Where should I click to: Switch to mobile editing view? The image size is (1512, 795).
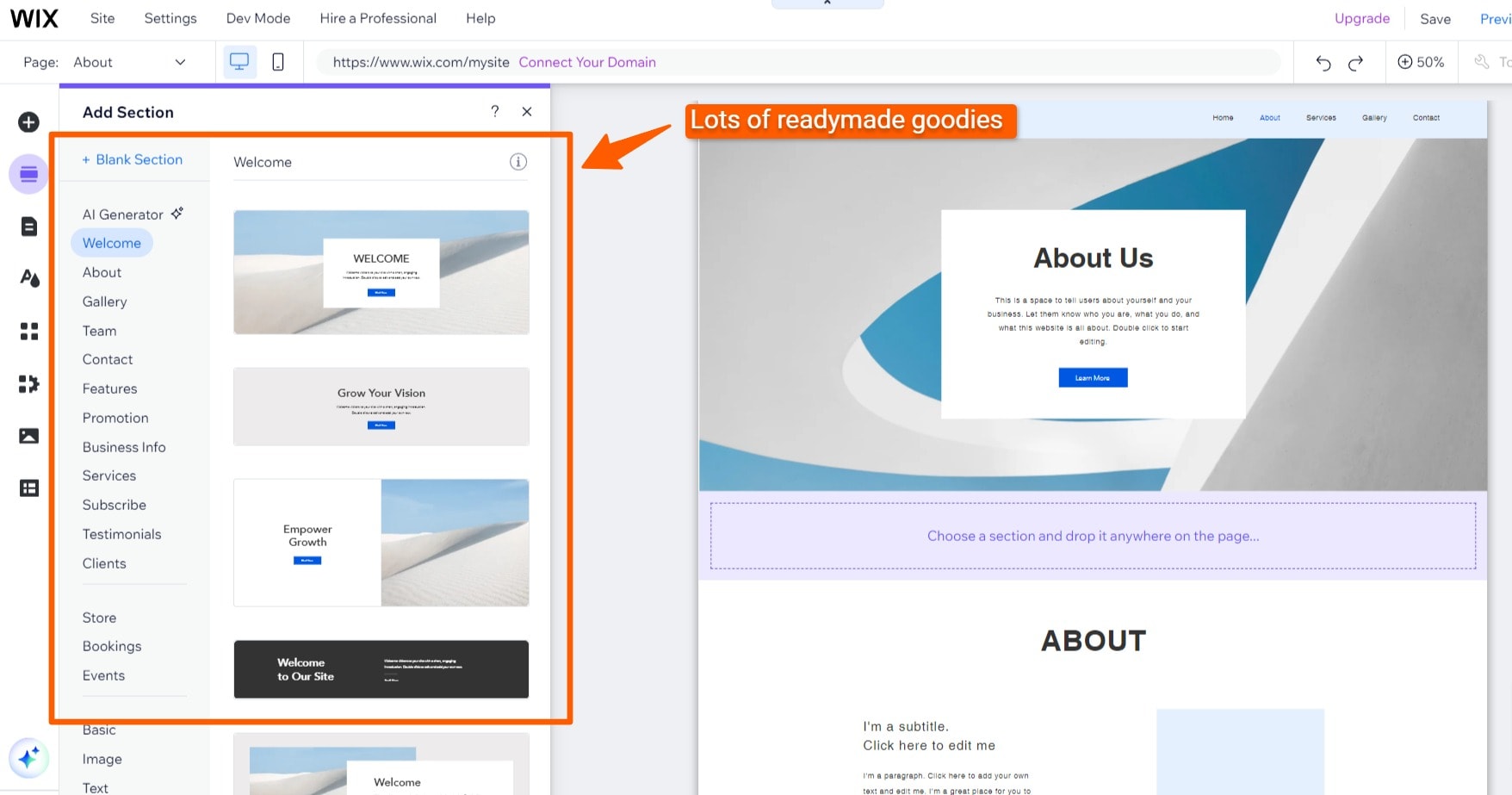point(277,61)
